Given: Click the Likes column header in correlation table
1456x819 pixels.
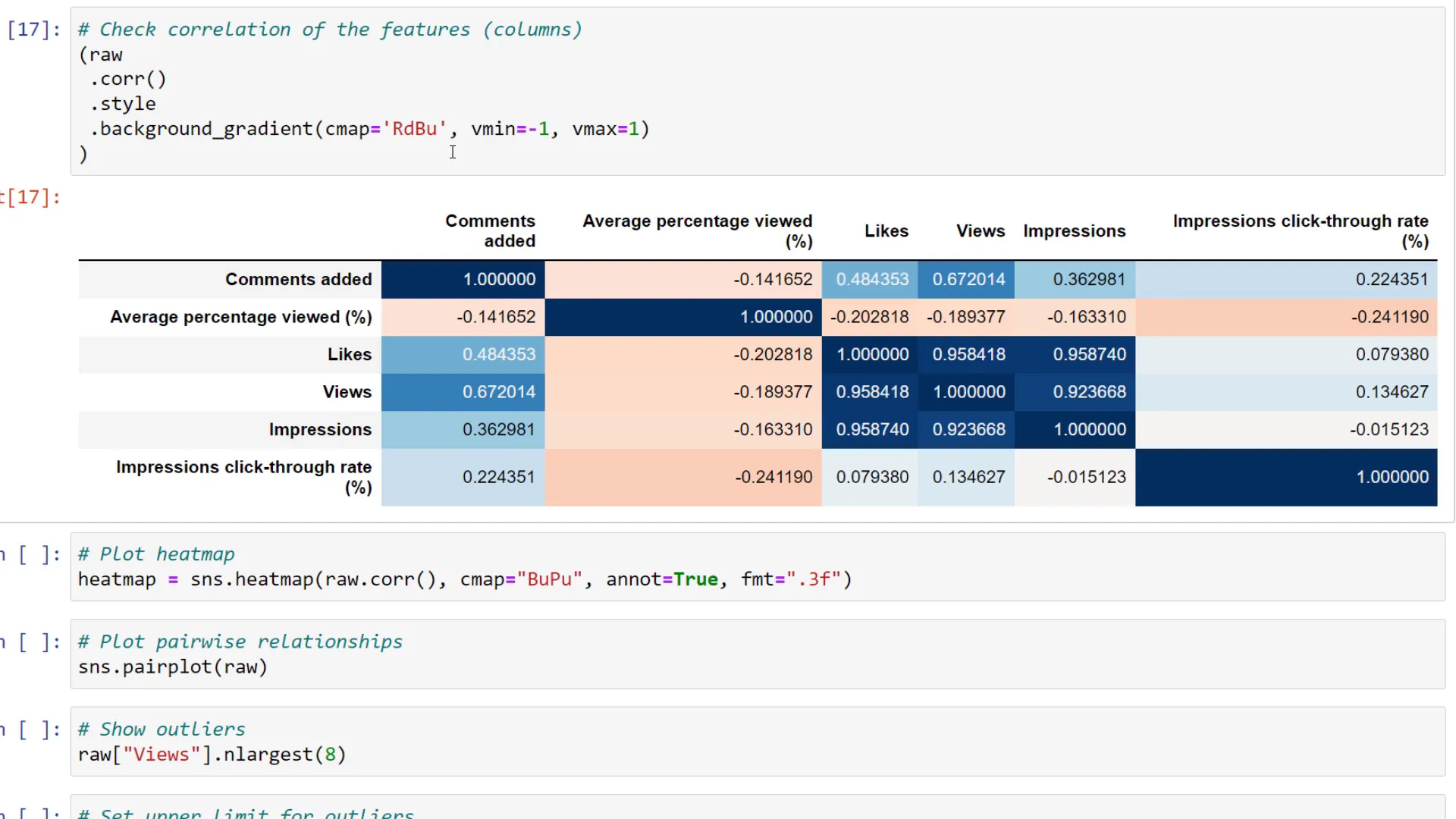Looking at the screenshot, I should click(886, 231).
